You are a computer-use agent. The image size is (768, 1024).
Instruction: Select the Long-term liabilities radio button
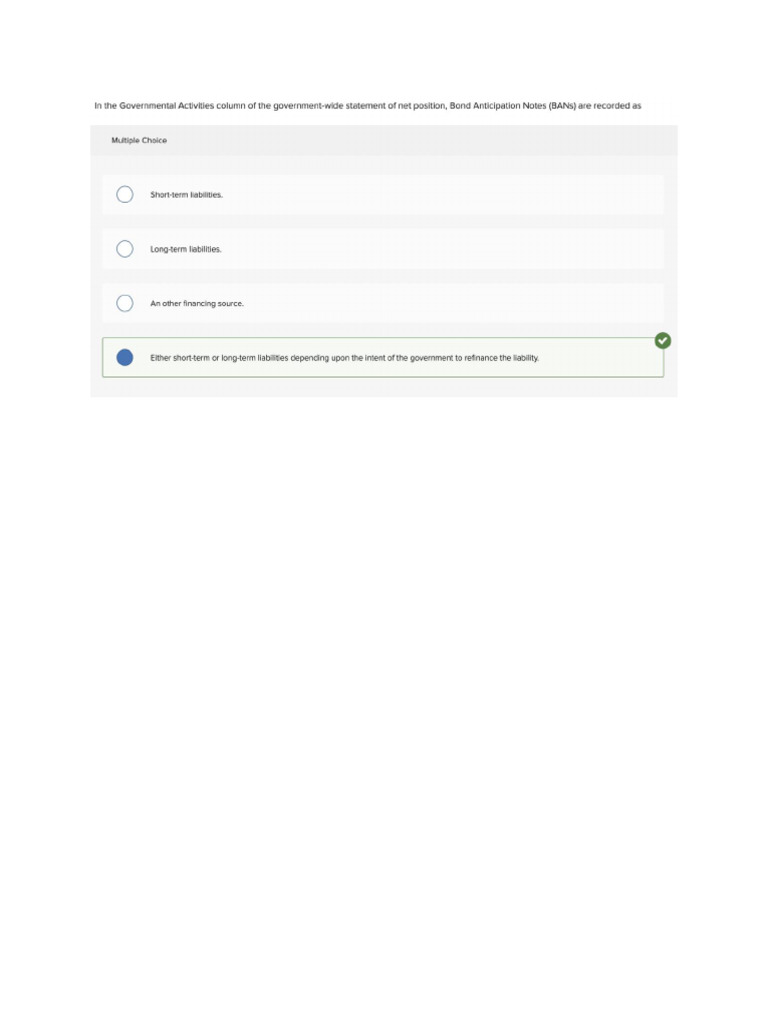click(125, 249)
